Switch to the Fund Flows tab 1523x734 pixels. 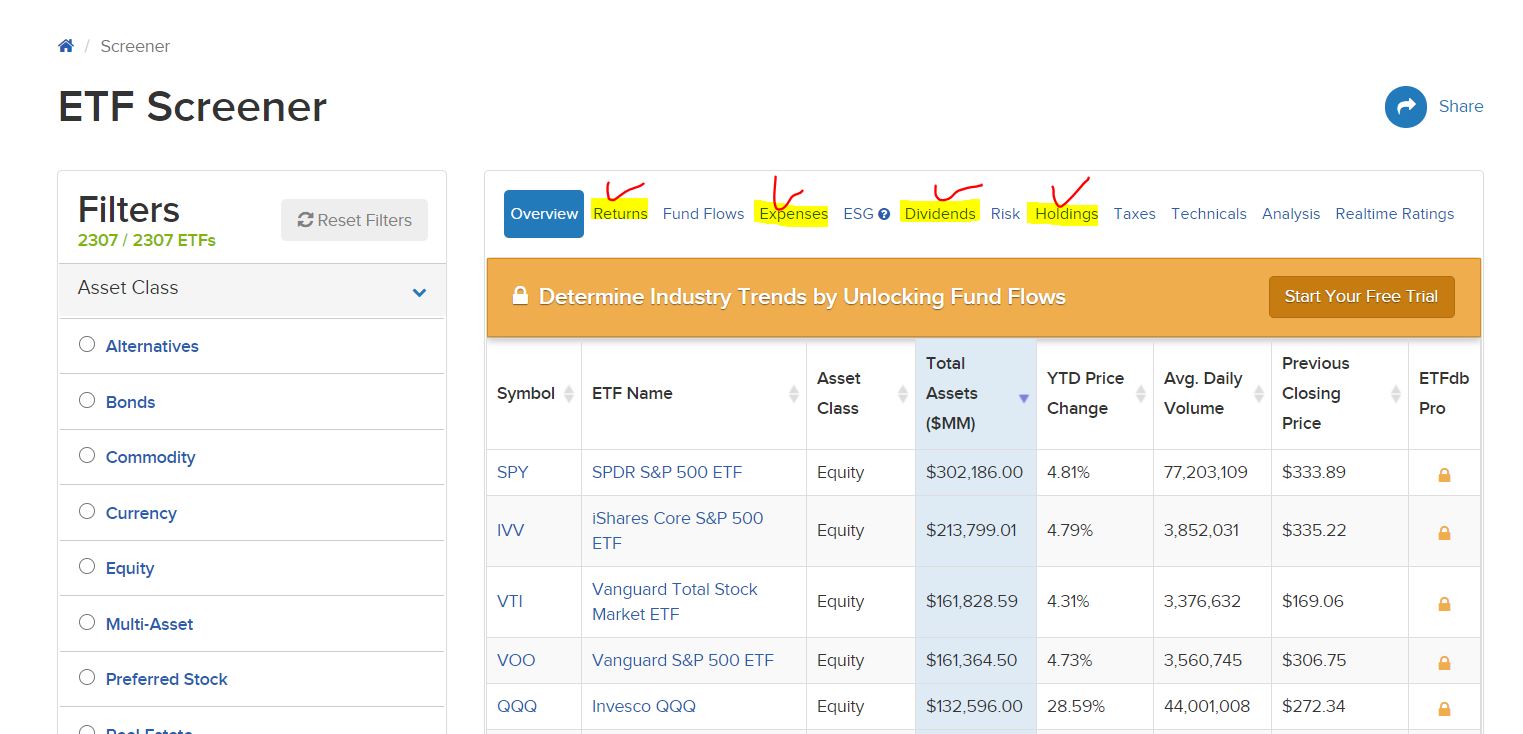tap(703, 214)
